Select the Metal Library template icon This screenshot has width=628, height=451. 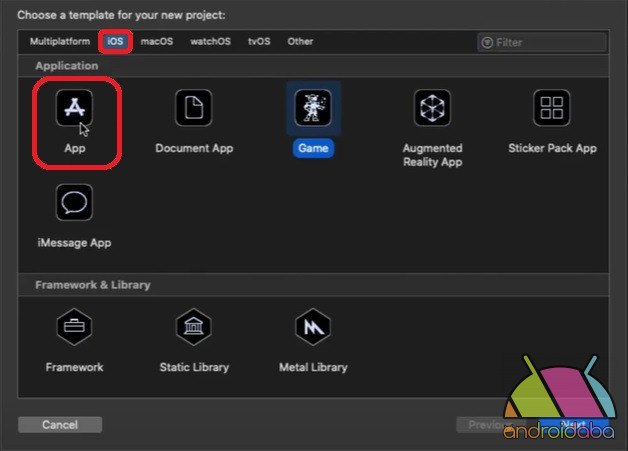pos(313,327)
